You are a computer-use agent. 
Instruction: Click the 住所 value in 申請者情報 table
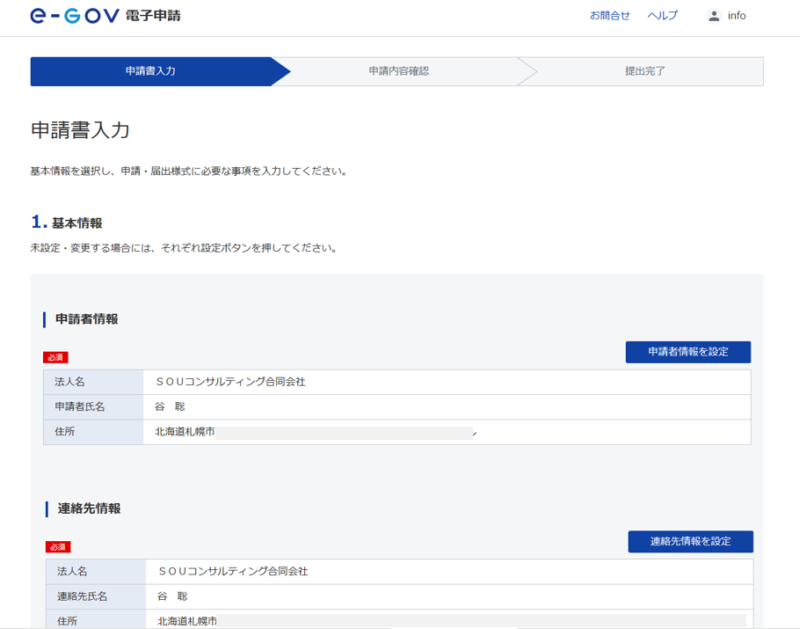coord(185,432)
